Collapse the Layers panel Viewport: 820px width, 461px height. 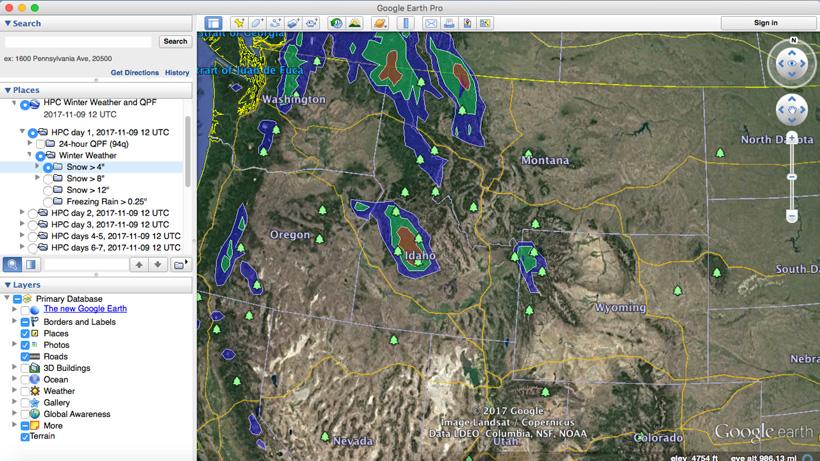(8, 285)
